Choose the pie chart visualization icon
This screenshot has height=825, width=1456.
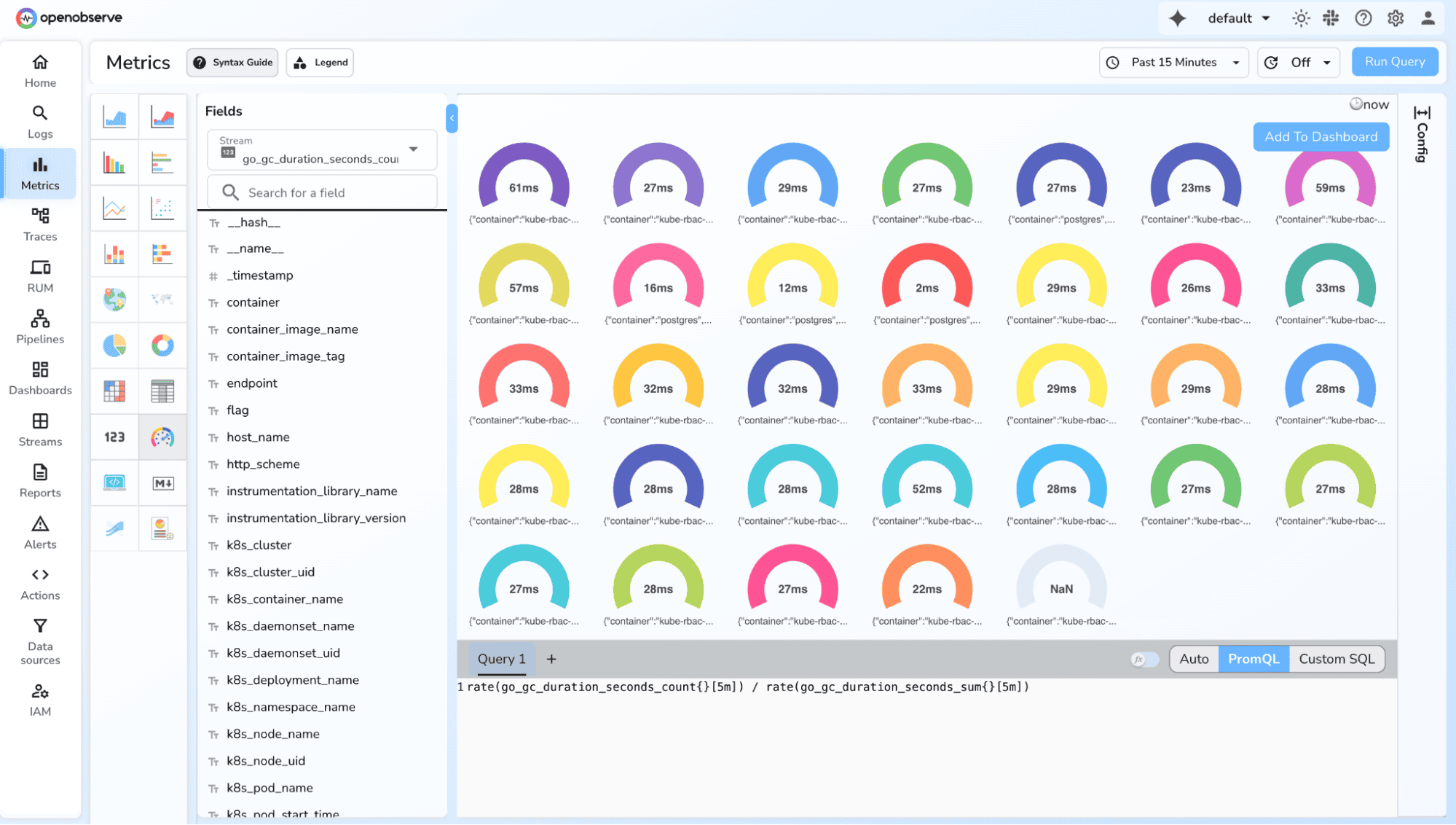pyautogui.click(x=114, y=345)
